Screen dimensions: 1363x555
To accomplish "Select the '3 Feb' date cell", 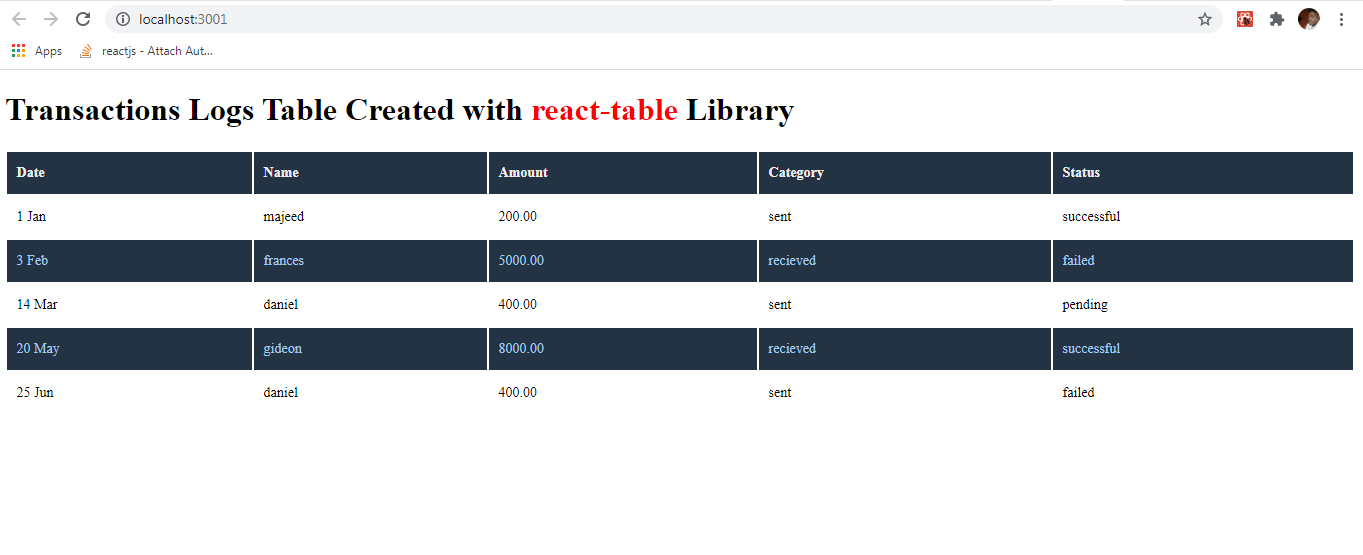I will coord(130,261).
